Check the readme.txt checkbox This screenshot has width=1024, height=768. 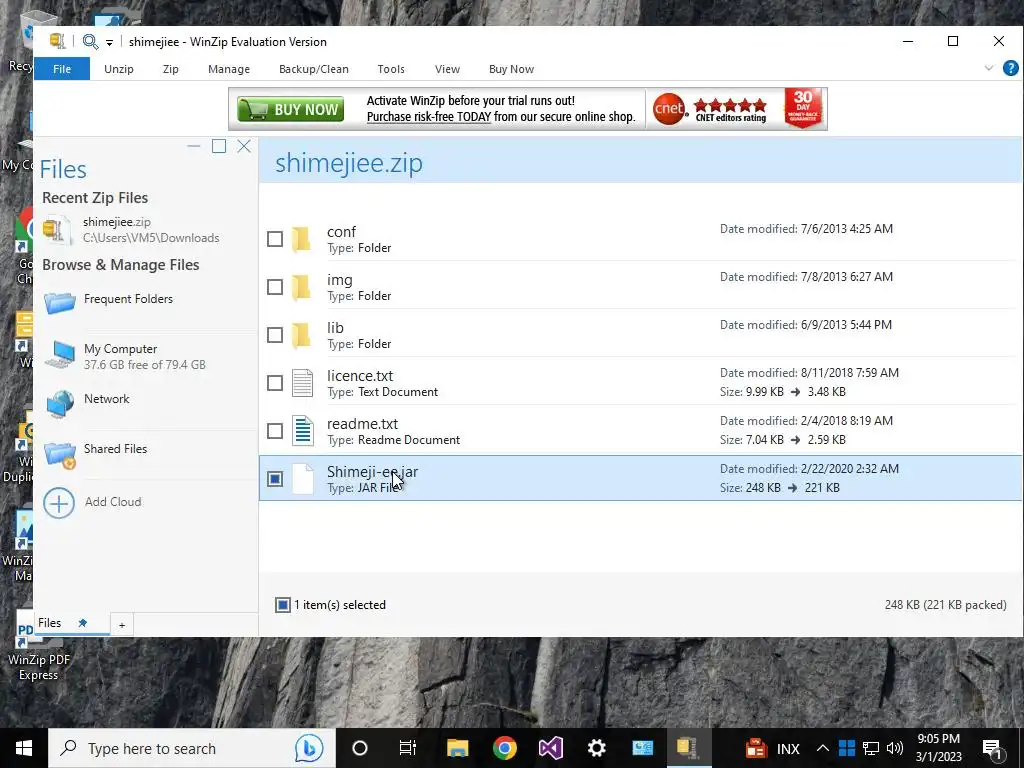tap(275, 431)
